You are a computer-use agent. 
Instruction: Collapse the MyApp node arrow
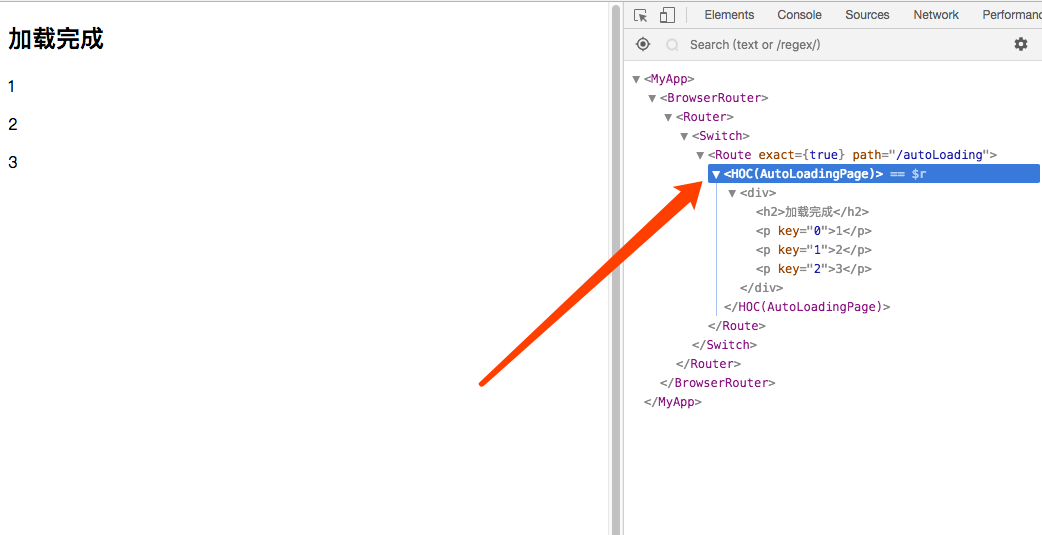coord(636,80)
